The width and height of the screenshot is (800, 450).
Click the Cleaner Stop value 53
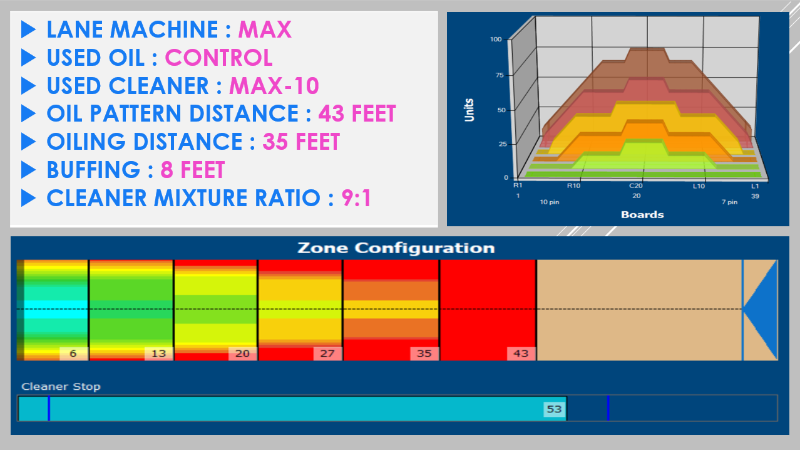click(554, 409)
